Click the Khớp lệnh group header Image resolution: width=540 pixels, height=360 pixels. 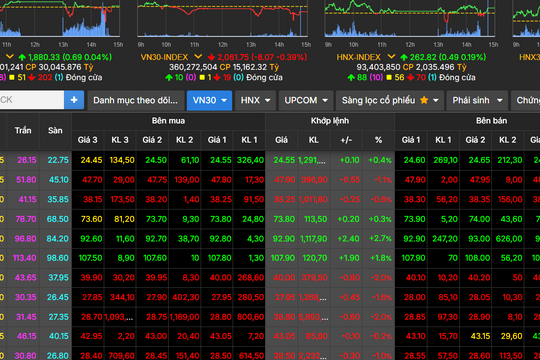pos(330,121)
